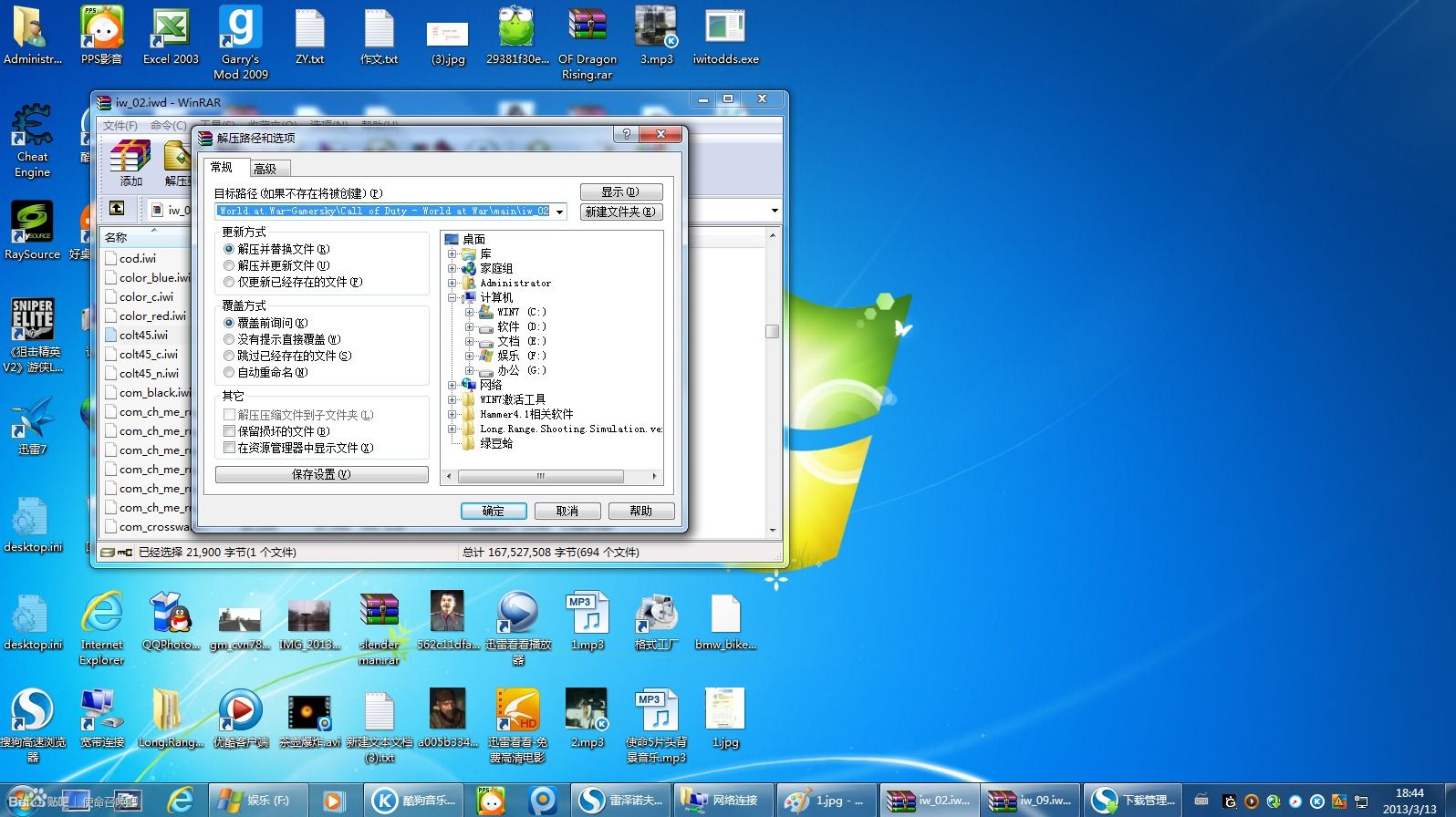1456x817 pixels.
Task: Open the Excel 2003 desktop shortcut
Action: pyautogui.click(x=171, y=36)
